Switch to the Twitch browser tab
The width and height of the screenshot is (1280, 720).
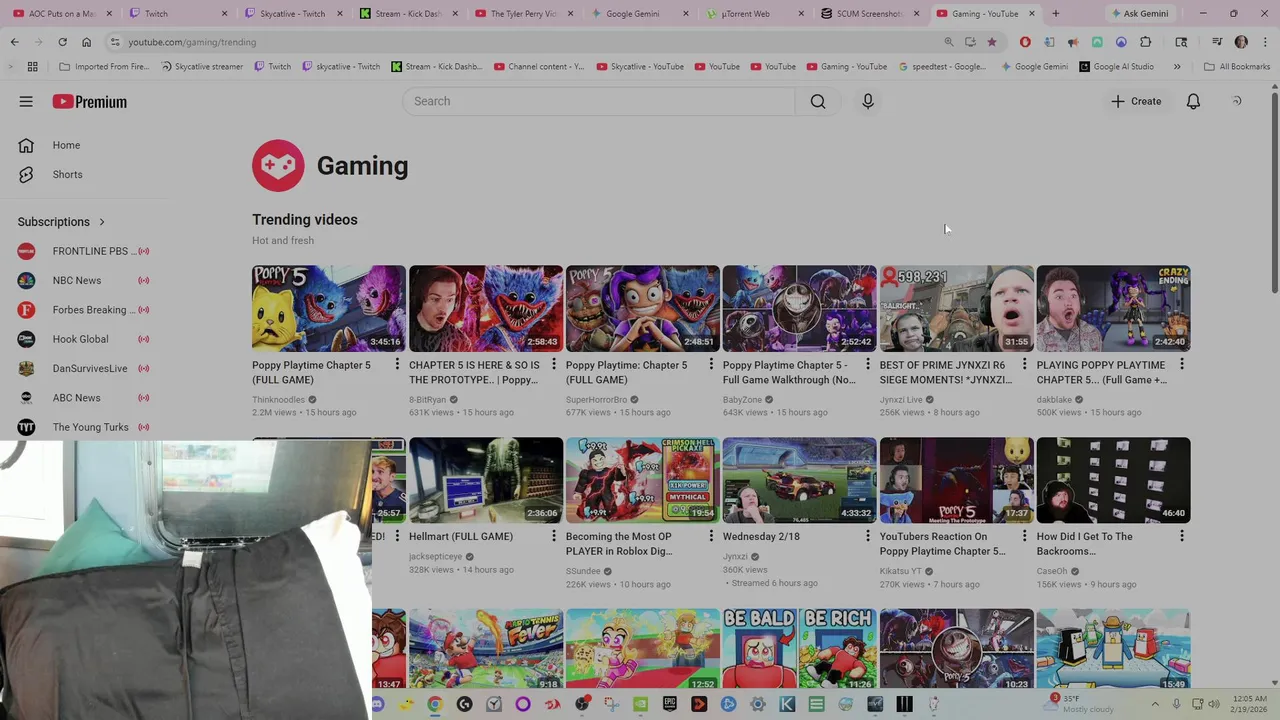(x=176, y=14)
